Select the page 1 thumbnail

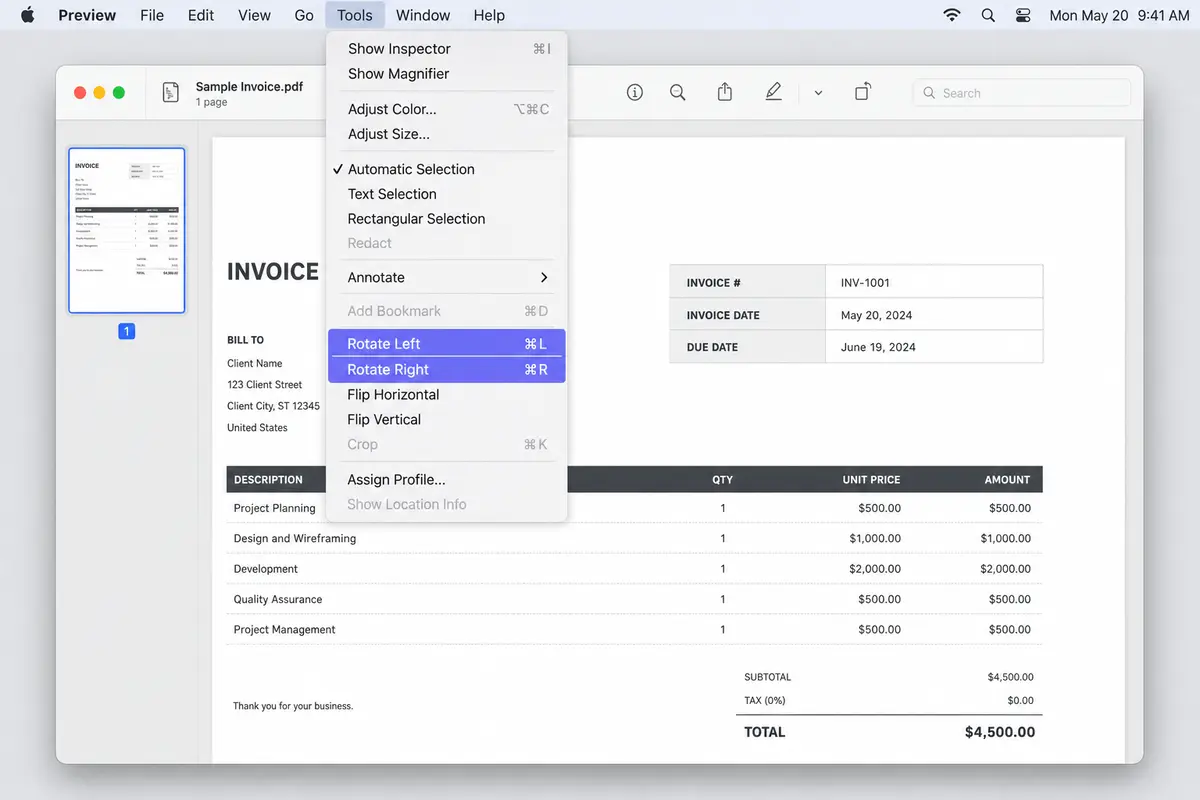click(x=126, y=230)
